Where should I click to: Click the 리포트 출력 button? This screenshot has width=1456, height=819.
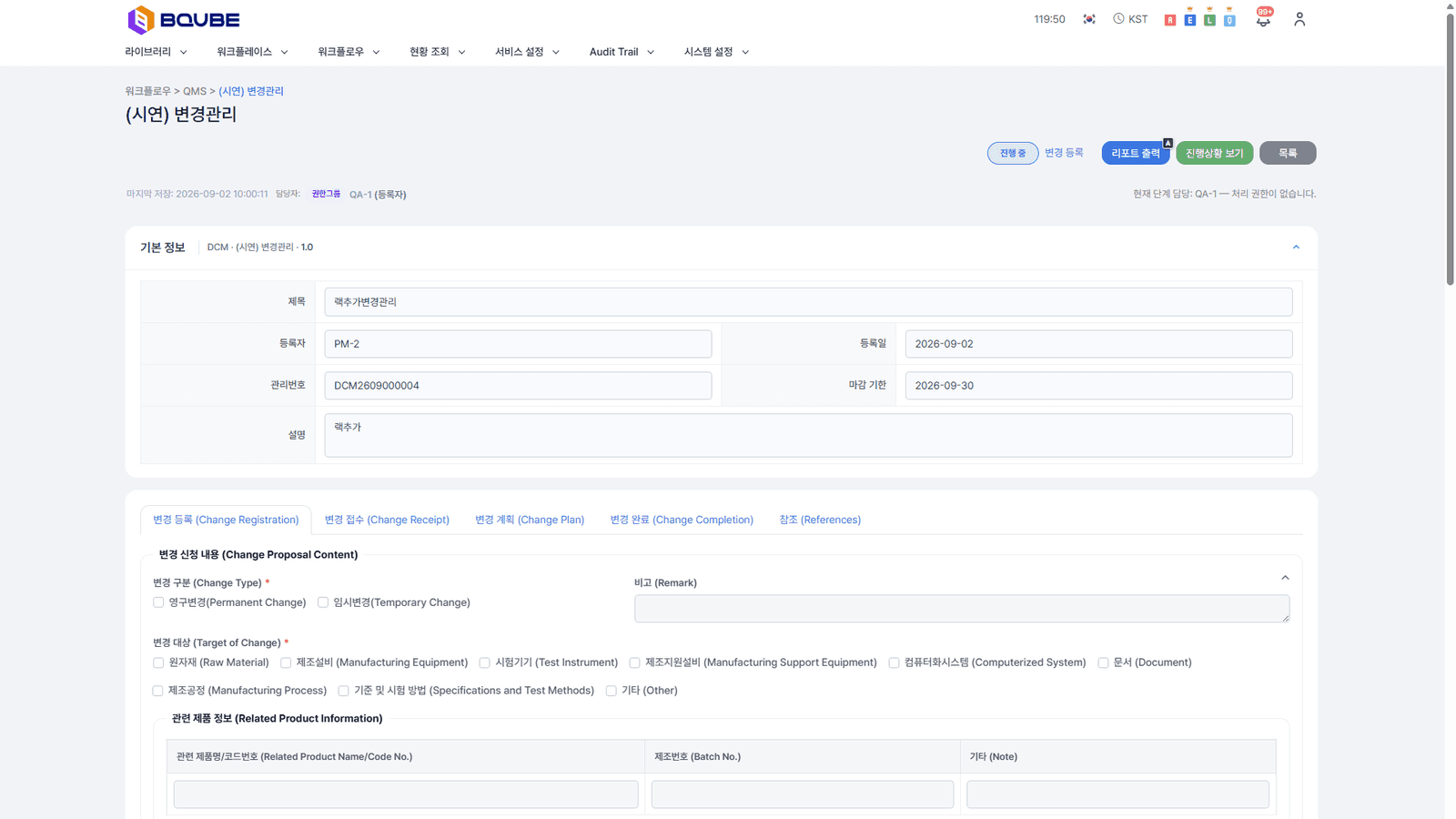1136,153
